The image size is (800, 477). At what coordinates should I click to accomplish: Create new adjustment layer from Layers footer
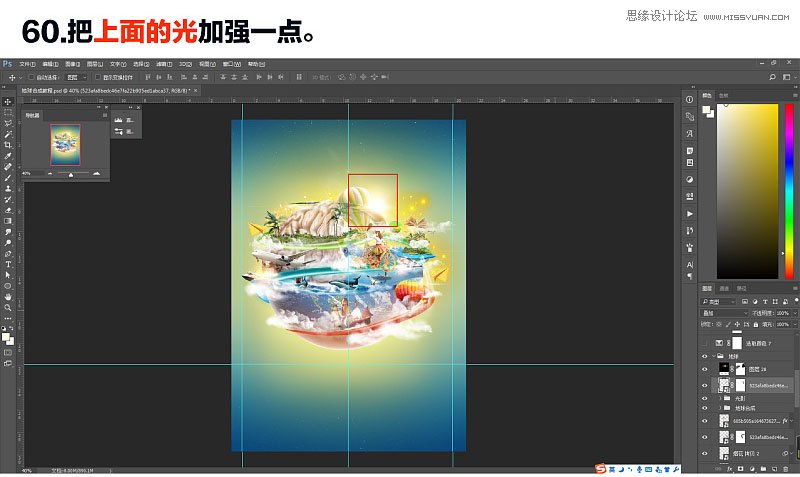[x=752, y=468]
